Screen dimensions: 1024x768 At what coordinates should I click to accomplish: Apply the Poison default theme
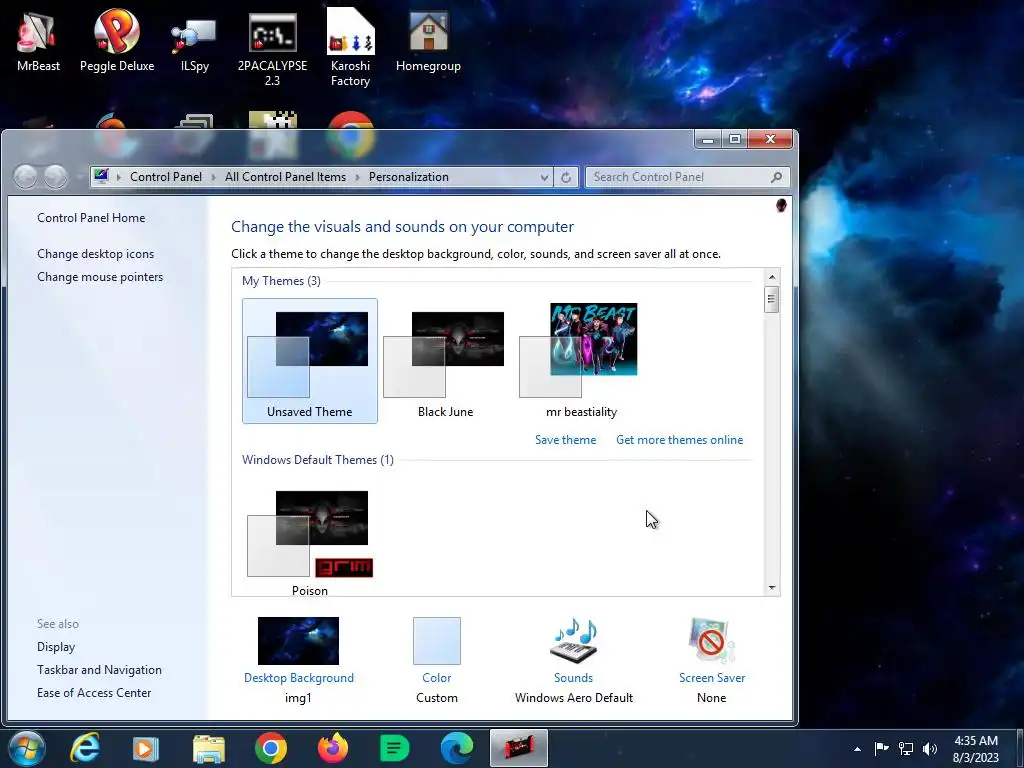310,541
